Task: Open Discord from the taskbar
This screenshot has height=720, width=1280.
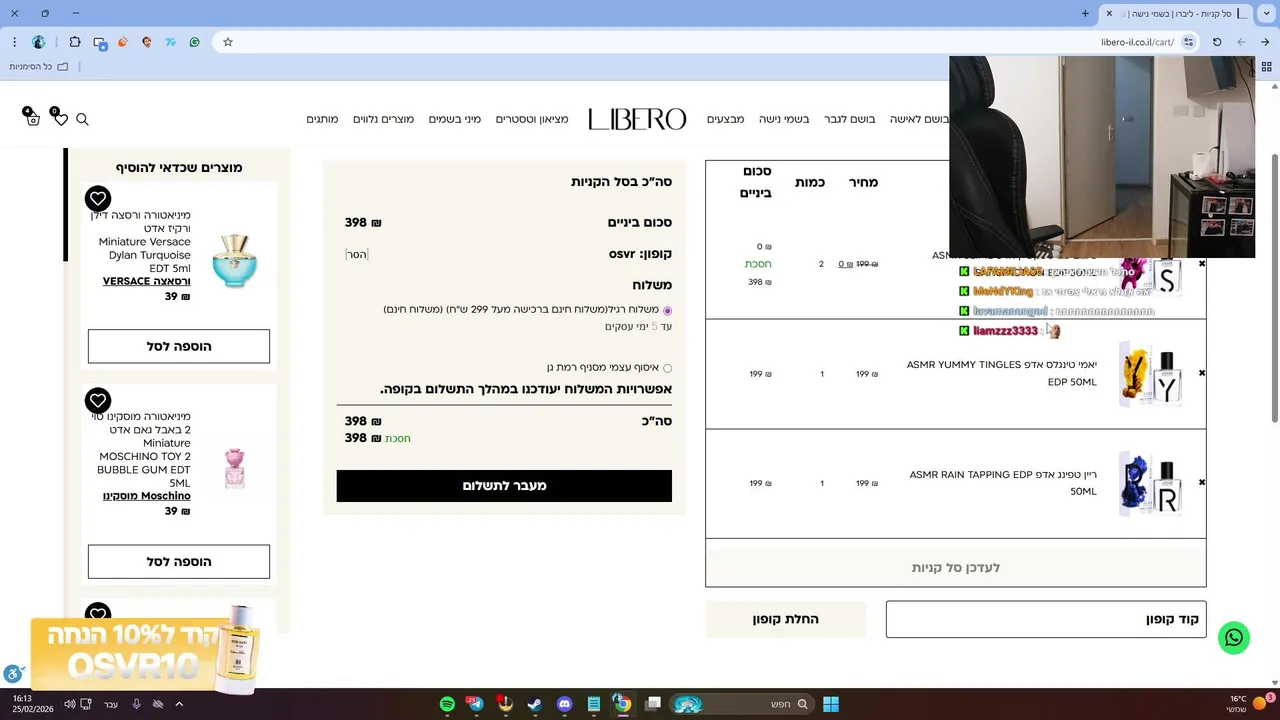Action: pos(564,704)
